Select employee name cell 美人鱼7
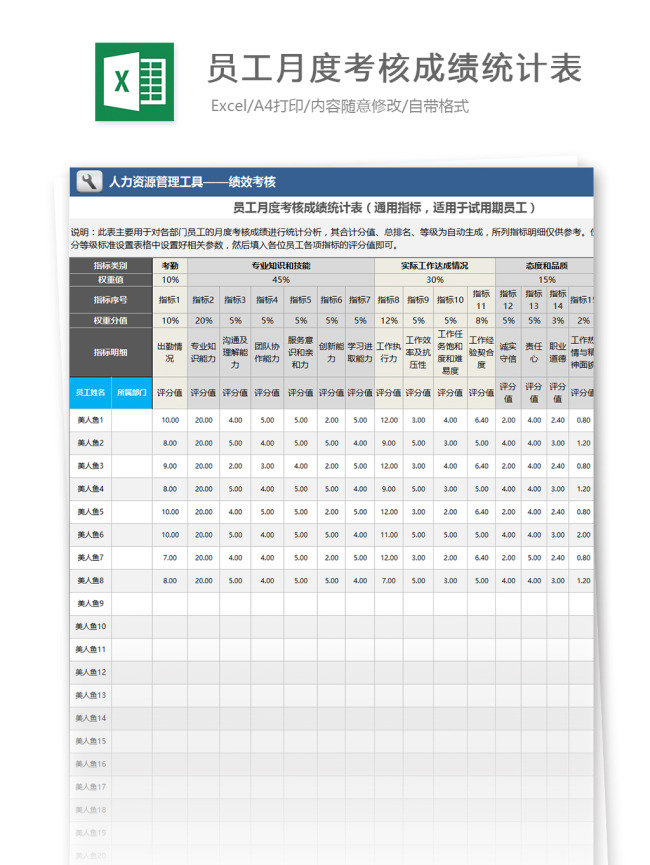 tap(90, 558)
